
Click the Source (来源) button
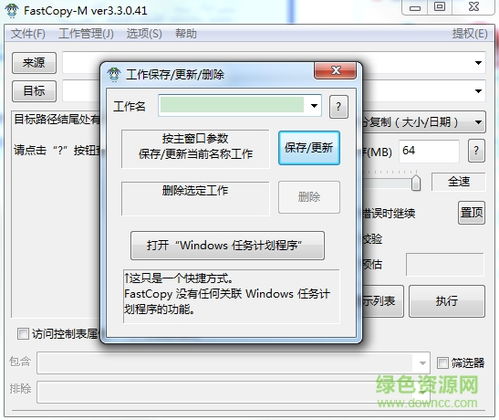point(34,63)
